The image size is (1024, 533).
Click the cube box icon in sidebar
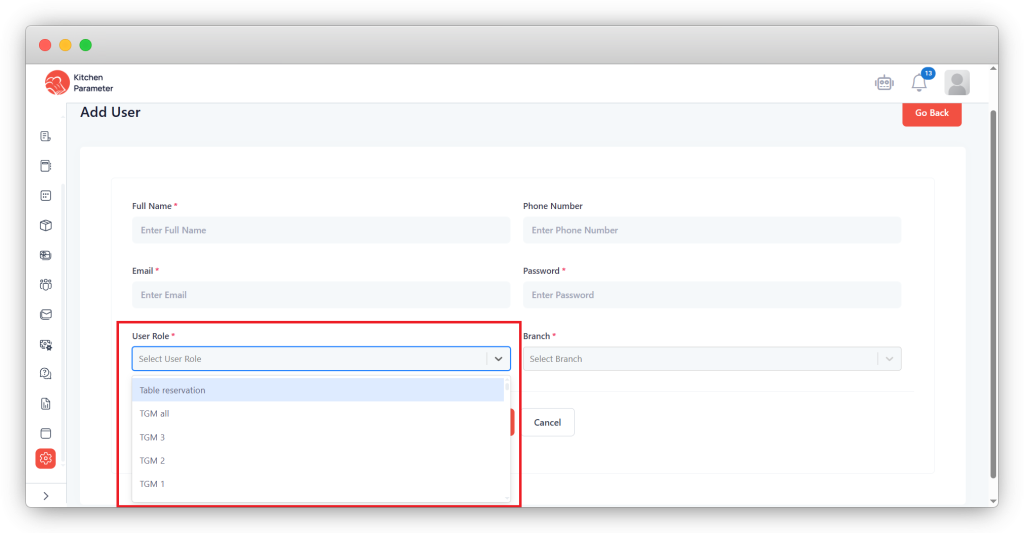point(45,225)
